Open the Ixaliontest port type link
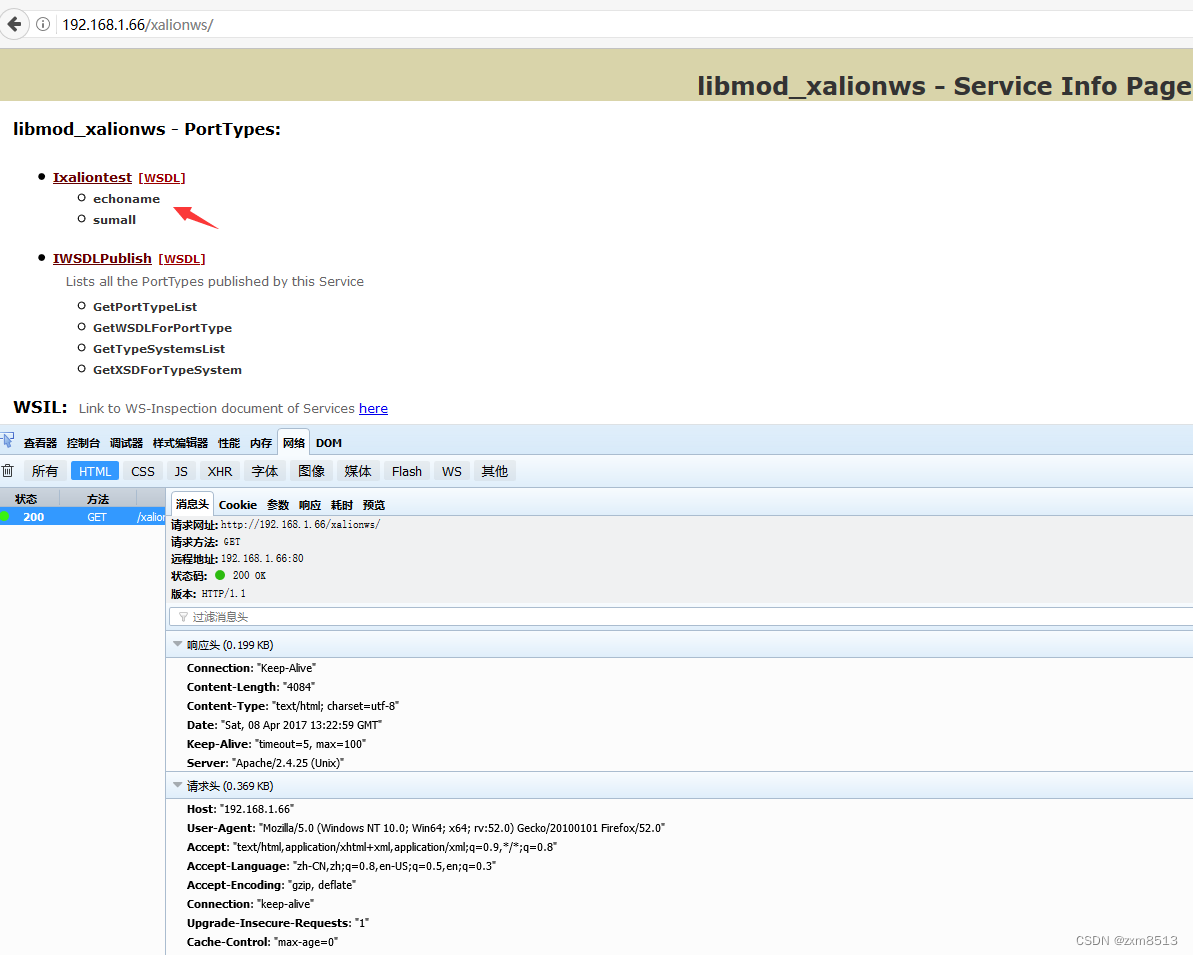The height and width of the screenshot is (955, 1193). point(92,177)
